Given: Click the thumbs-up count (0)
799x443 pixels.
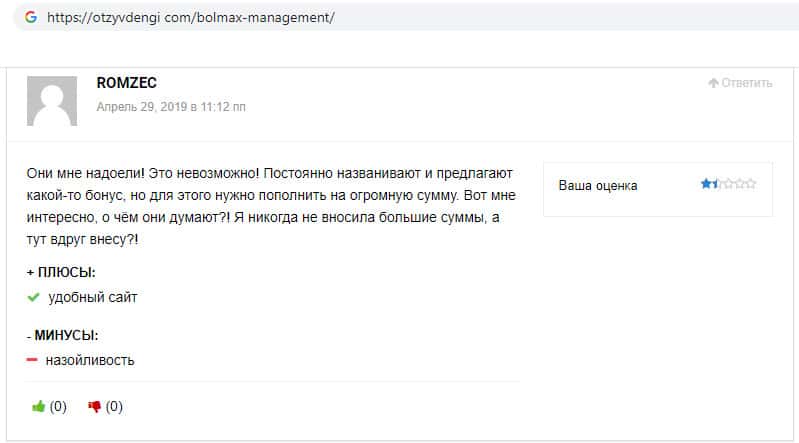Looking at the screenshot, I should pyautogui.click(x=58, y=406).
